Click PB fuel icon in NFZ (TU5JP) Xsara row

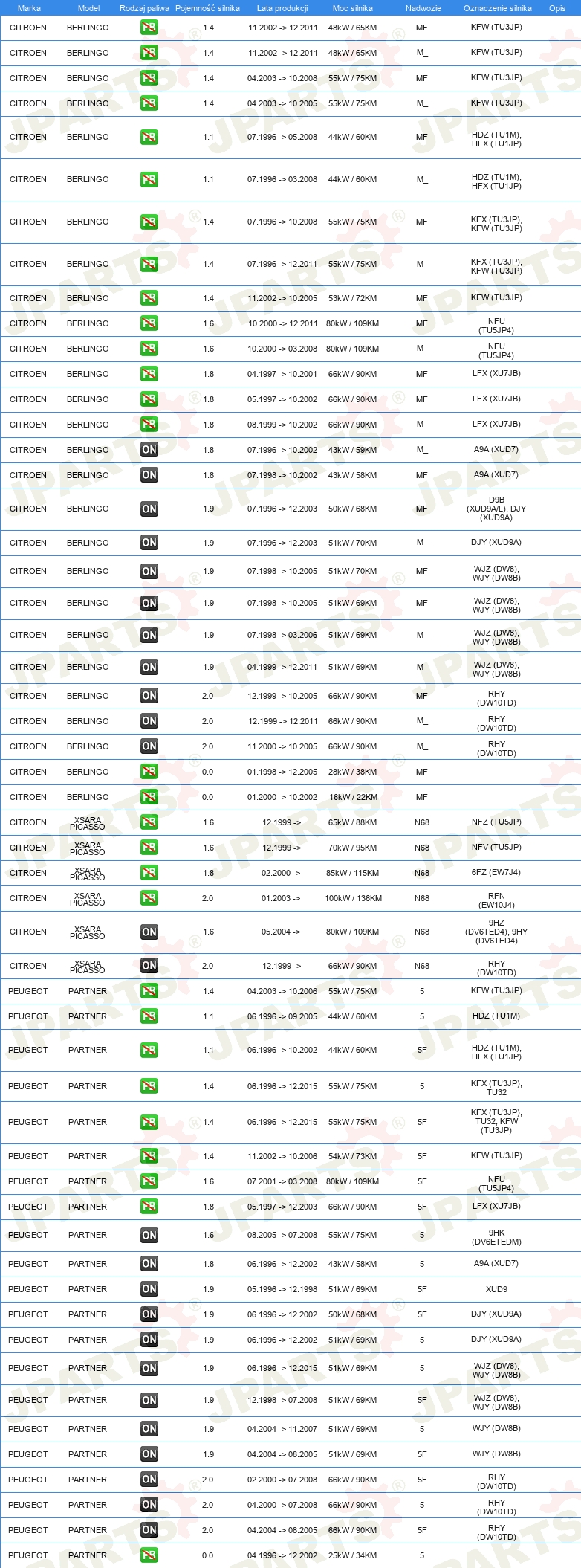(149, 822)
